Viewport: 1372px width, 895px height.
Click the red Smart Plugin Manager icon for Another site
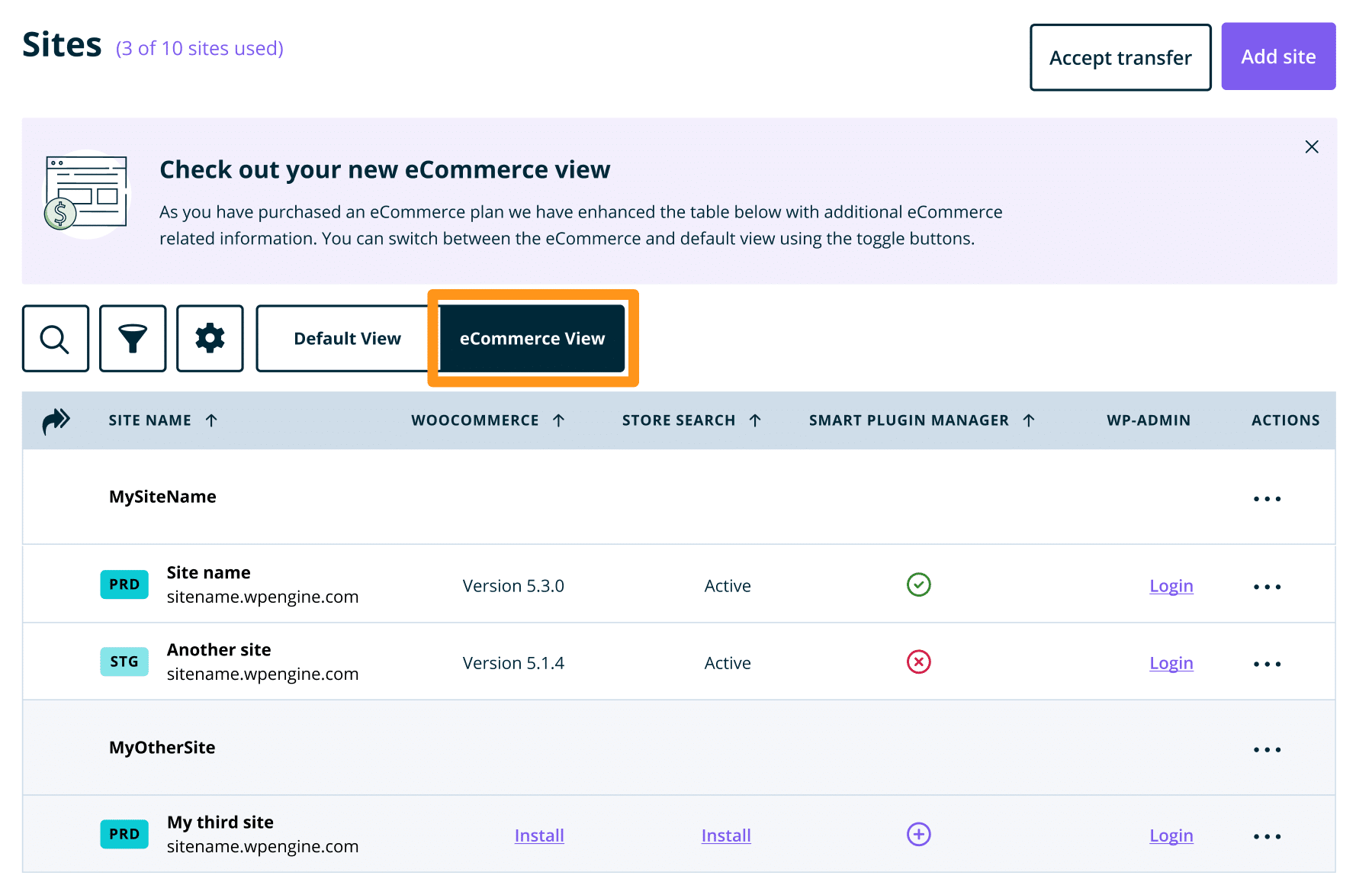point(918,662)
